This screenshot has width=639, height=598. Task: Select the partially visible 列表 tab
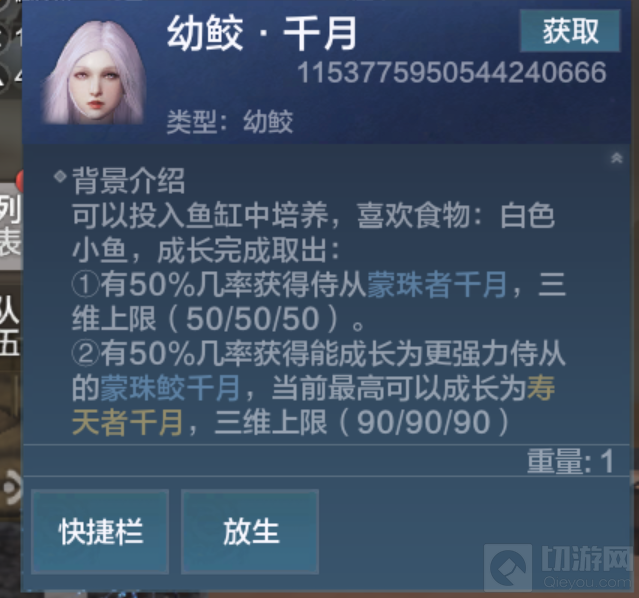coord(10,225)
